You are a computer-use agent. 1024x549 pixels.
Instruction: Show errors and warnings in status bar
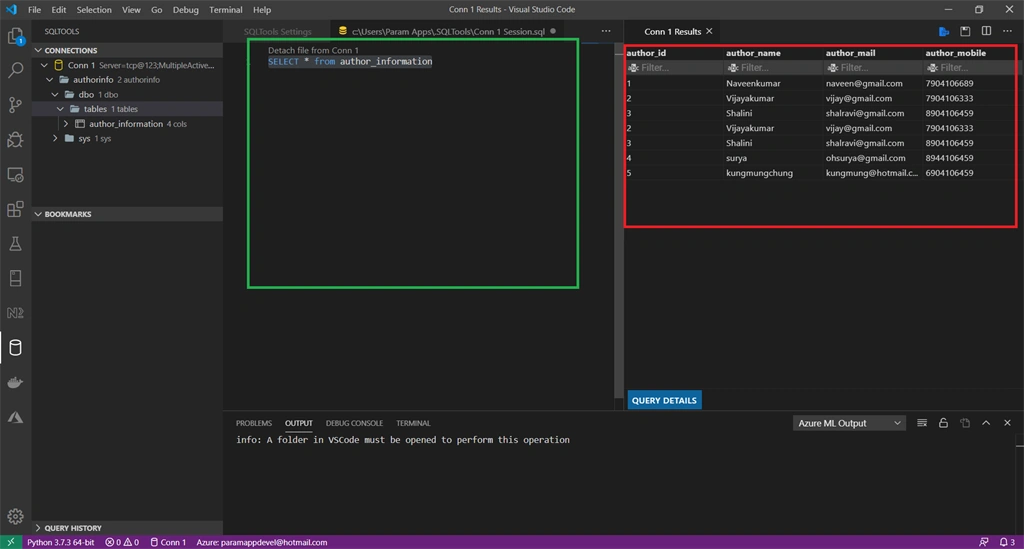[122, 542]
